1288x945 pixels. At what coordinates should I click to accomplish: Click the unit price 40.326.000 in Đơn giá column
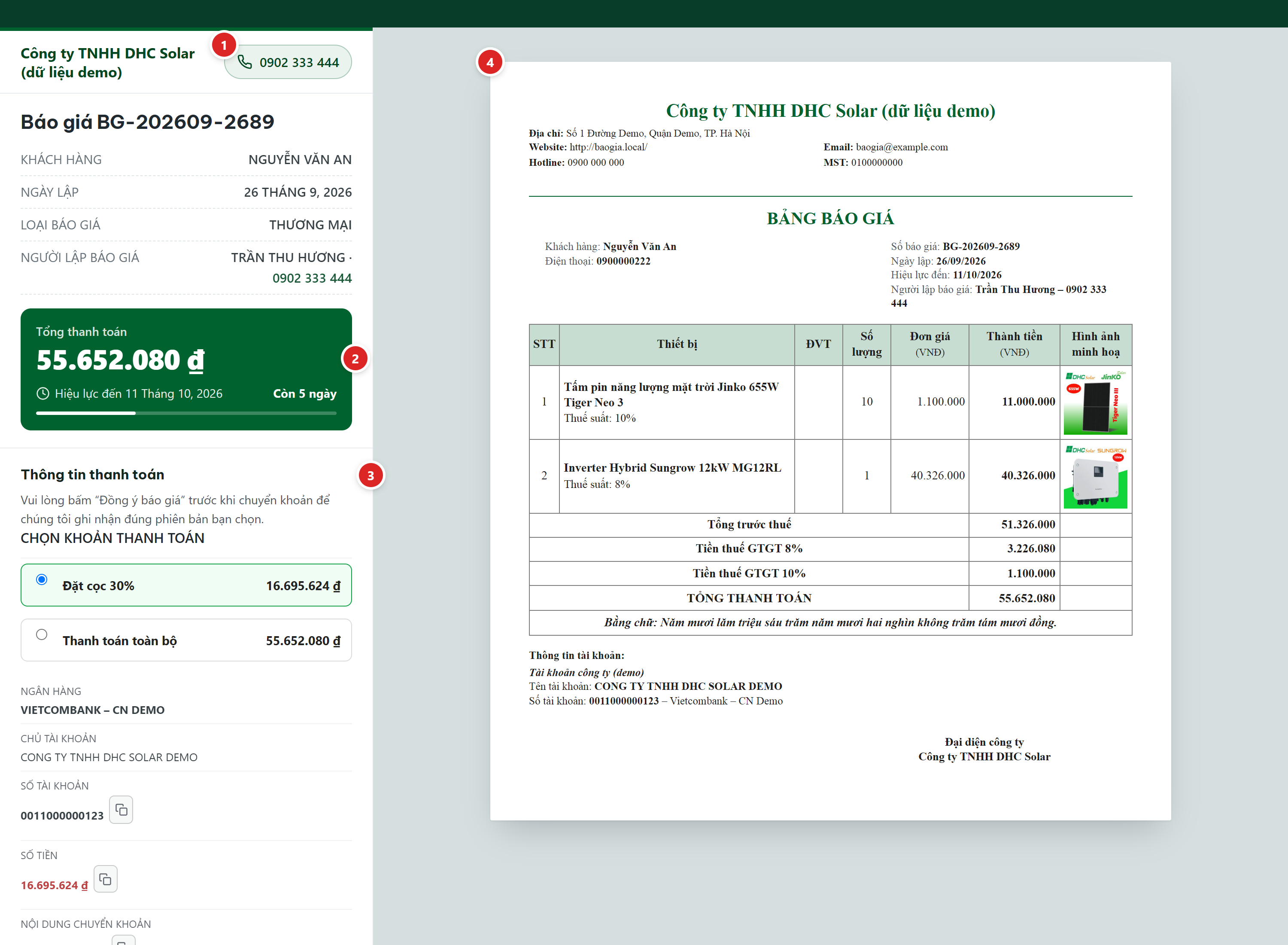[938, 476]
